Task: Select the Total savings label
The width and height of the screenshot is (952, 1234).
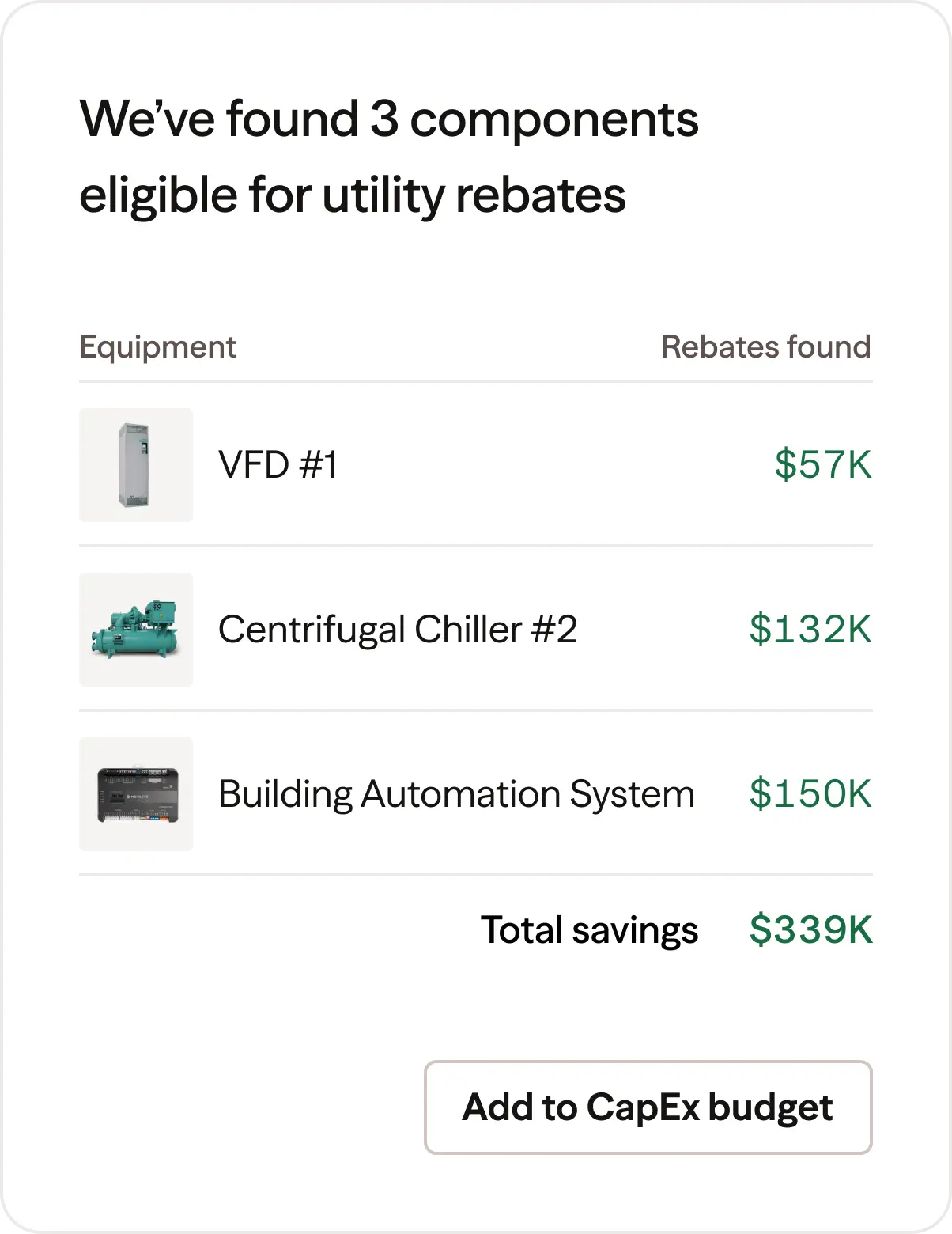Action: [x=589, y=930]
